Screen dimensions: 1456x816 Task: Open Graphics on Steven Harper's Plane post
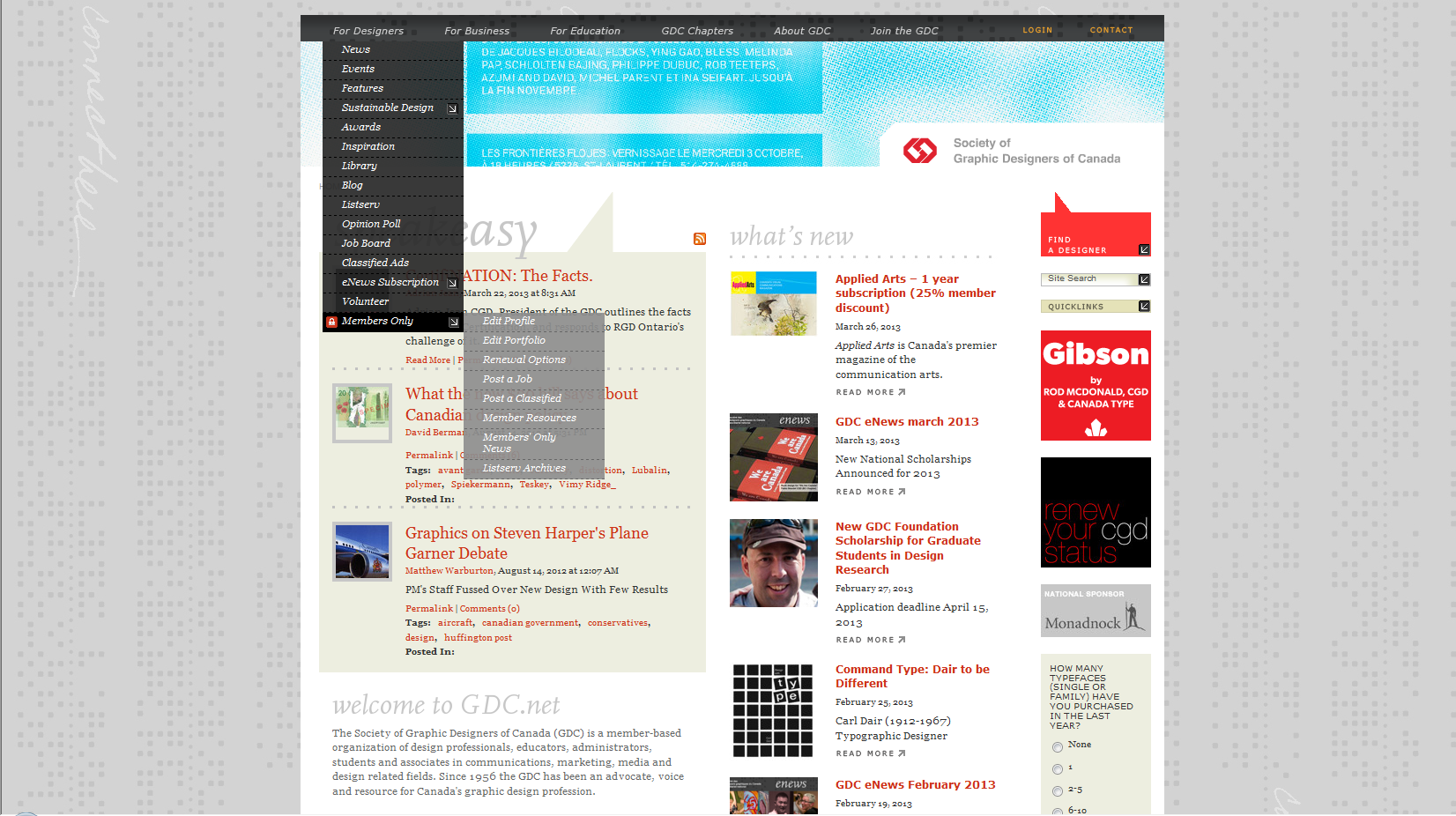526,544
